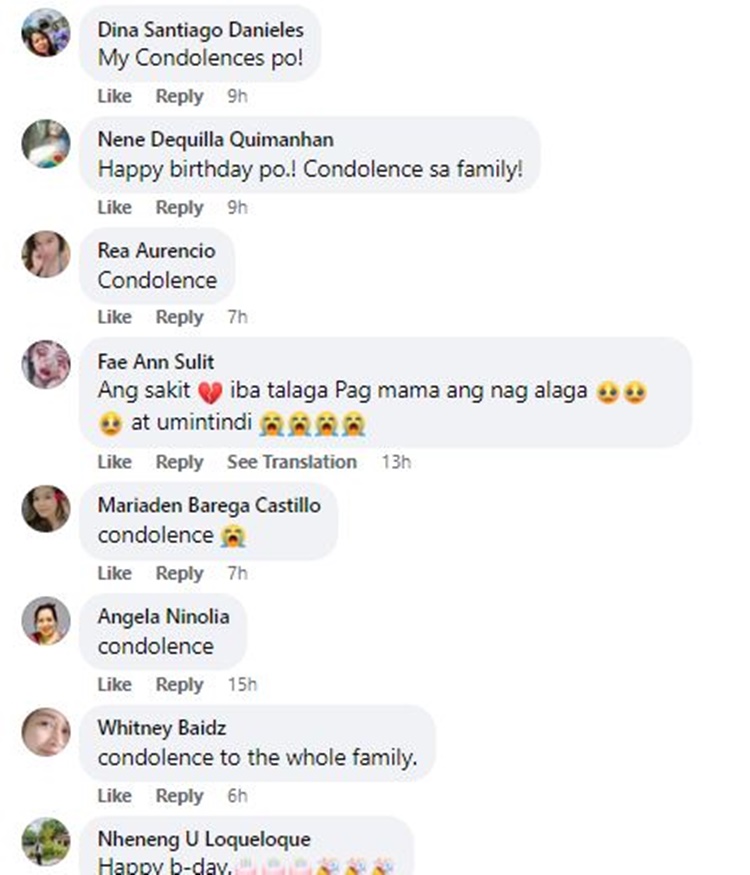Image resolution: width=750 pixels, height=875 pixels.
Task: Like Rea Aurencio's Condolence comment
Action: (114, 317)
